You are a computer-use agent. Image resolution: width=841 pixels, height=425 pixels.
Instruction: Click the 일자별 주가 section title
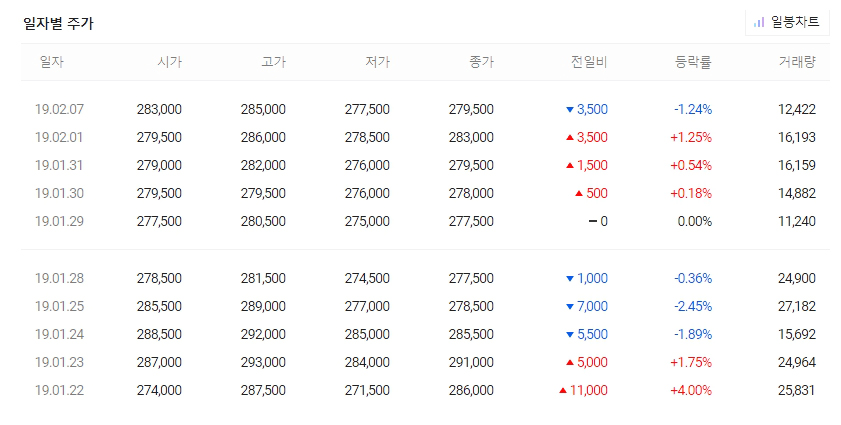click(x=58, y=24)
